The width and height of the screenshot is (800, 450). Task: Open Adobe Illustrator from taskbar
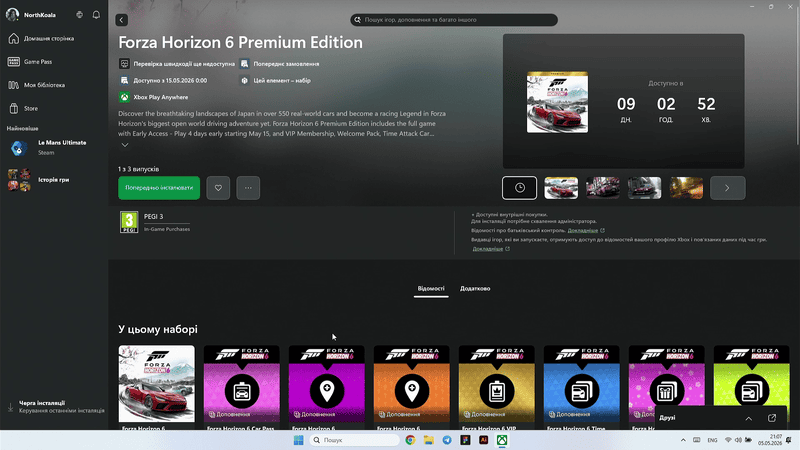click(484, 440)
